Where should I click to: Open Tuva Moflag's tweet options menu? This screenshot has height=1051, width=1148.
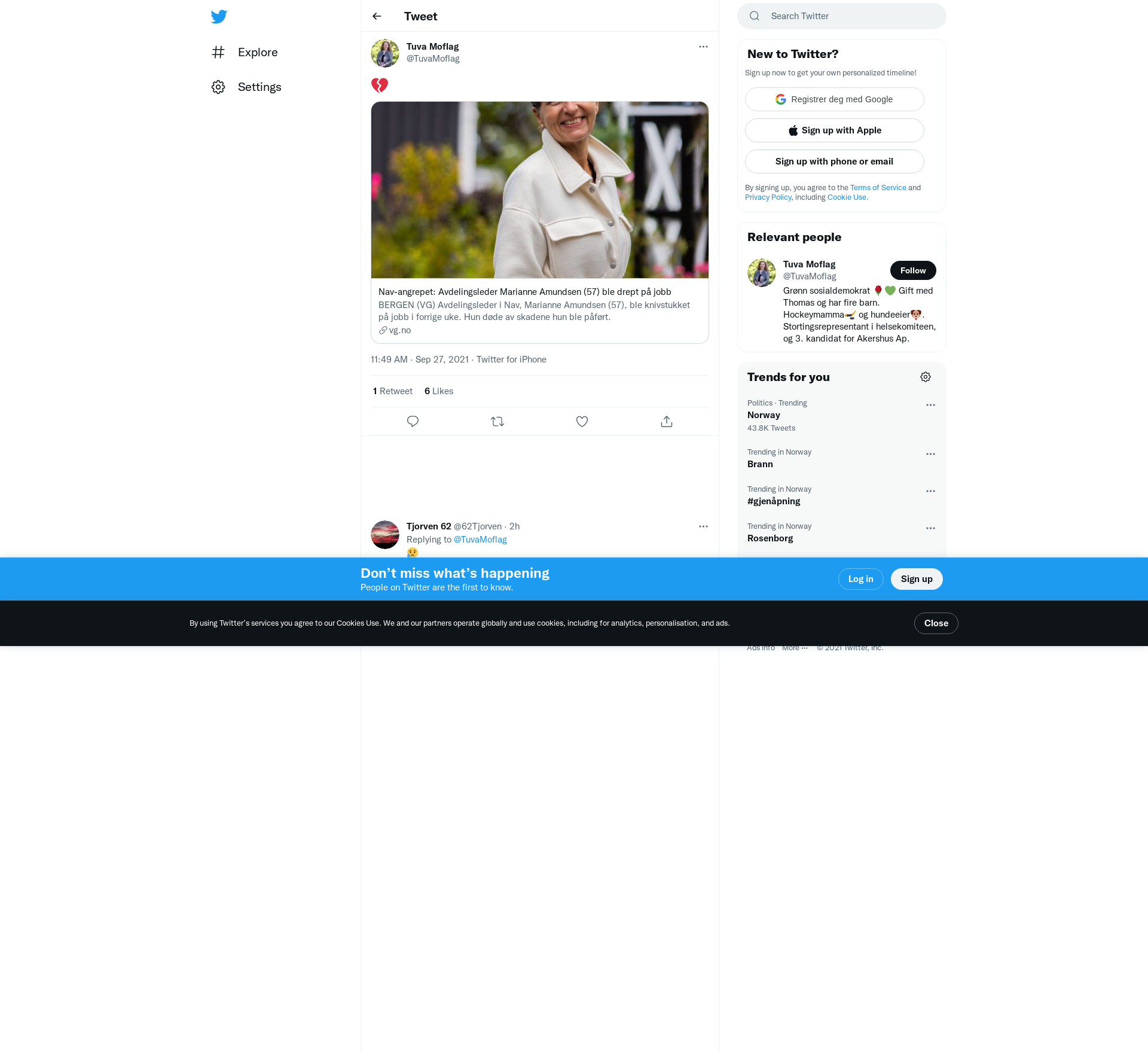703,47
